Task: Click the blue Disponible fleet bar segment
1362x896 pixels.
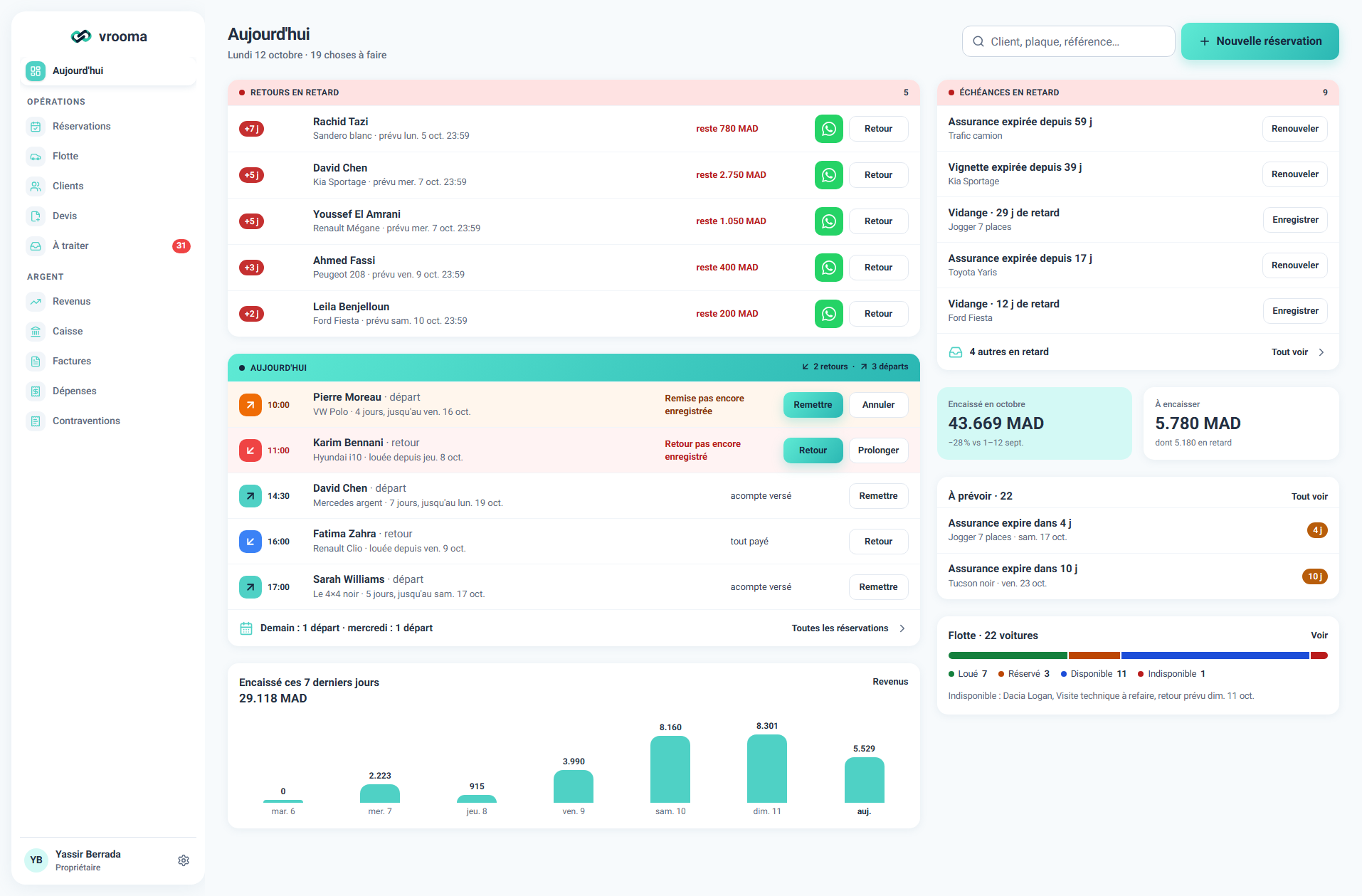Action: [1215, 655]
